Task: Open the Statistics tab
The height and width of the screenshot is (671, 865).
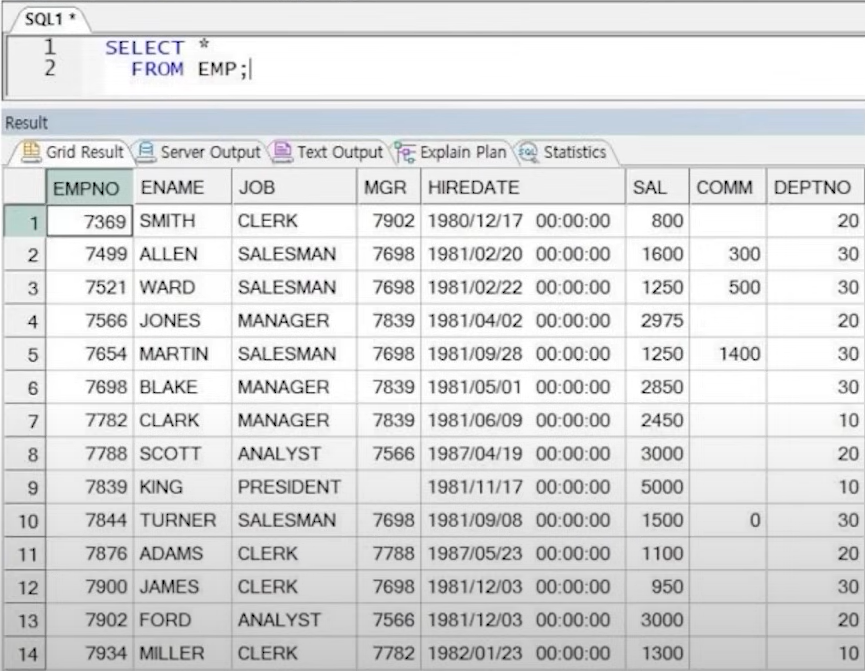Action: (x=564, y=152)
